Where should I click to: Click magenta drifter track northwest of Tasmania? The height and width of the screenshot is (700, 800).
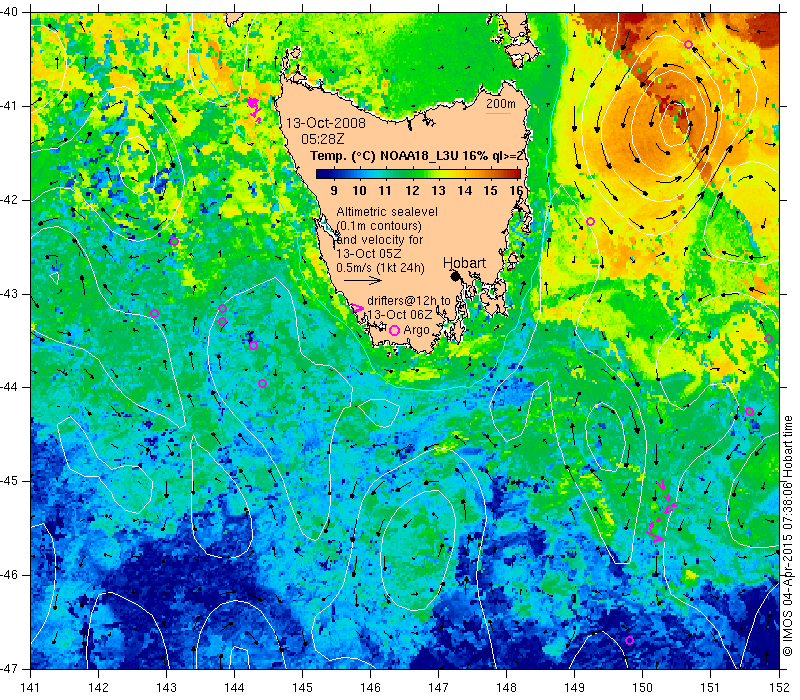click(x=254, y=109)
